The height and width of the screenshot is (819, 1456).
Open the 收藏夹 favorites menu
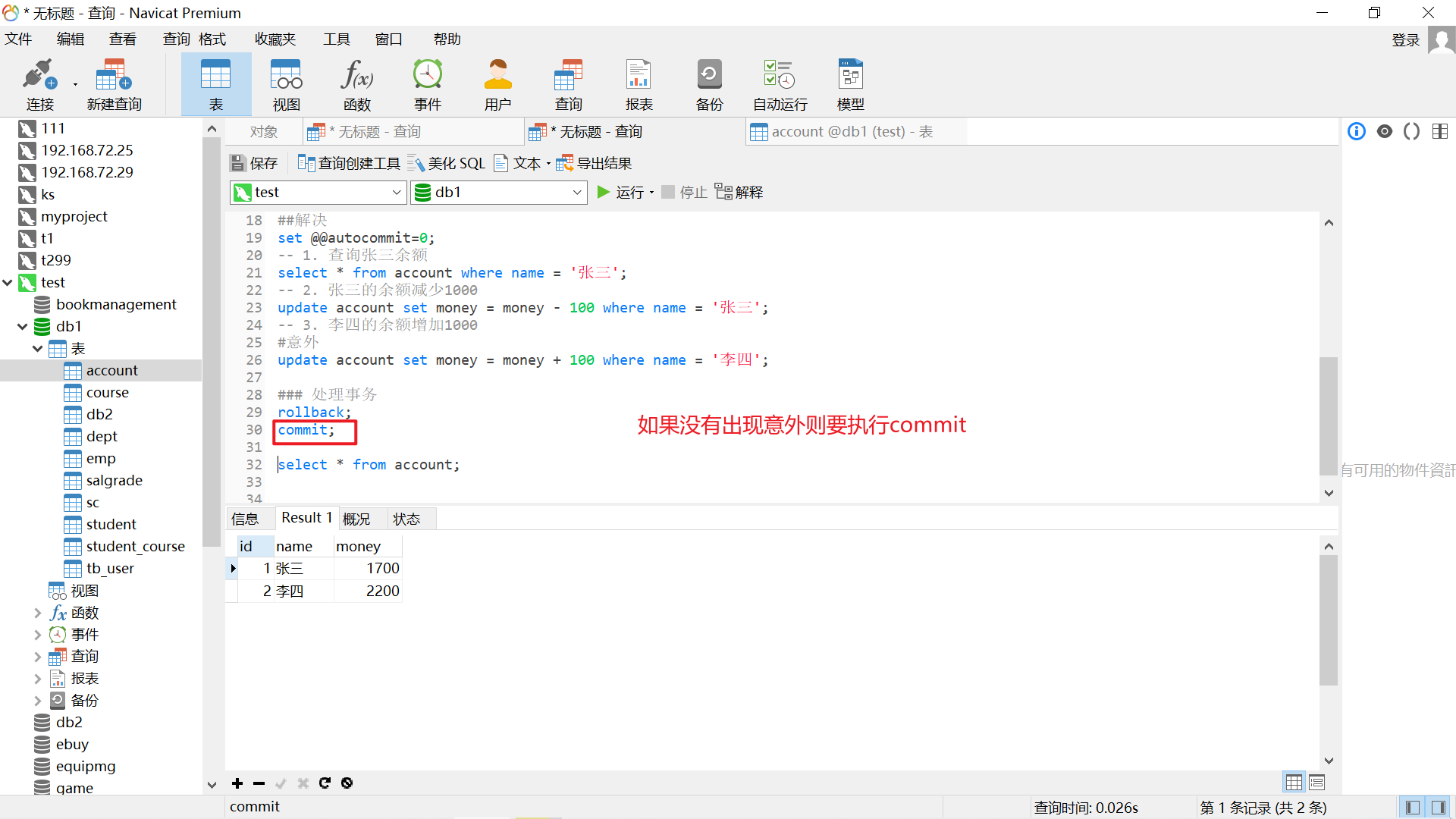(x=275, y=39)
